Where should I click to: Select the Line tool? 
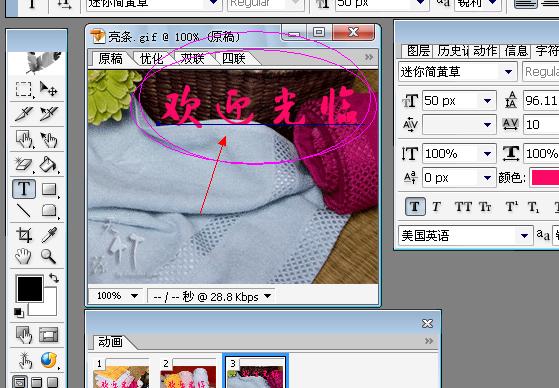click(24, 211)
